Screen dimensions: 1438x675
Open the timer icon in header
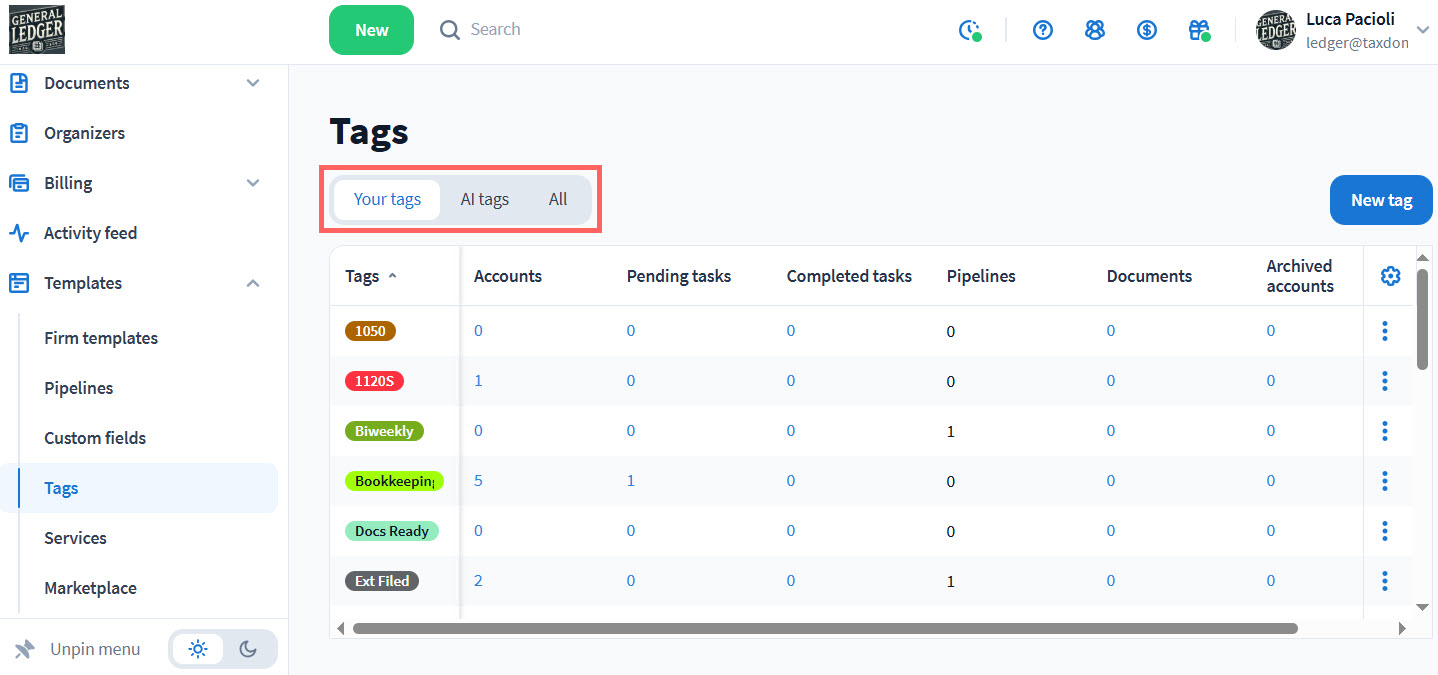click(x=968, y=30)
